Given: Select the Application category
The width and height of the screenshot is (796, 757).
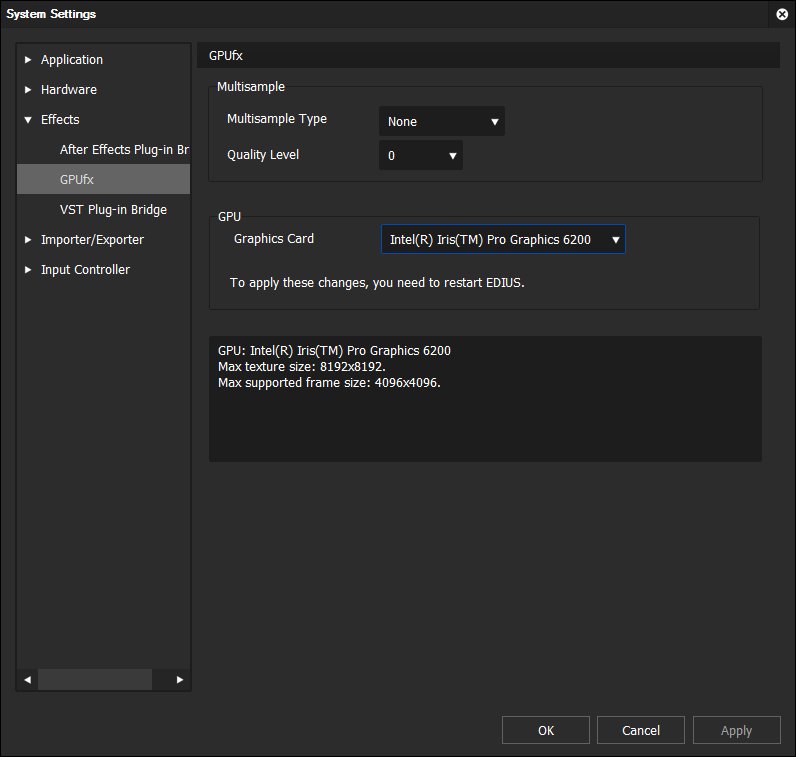Looking at the screenshot, I should pyautogui.click(x=72, y=60).
